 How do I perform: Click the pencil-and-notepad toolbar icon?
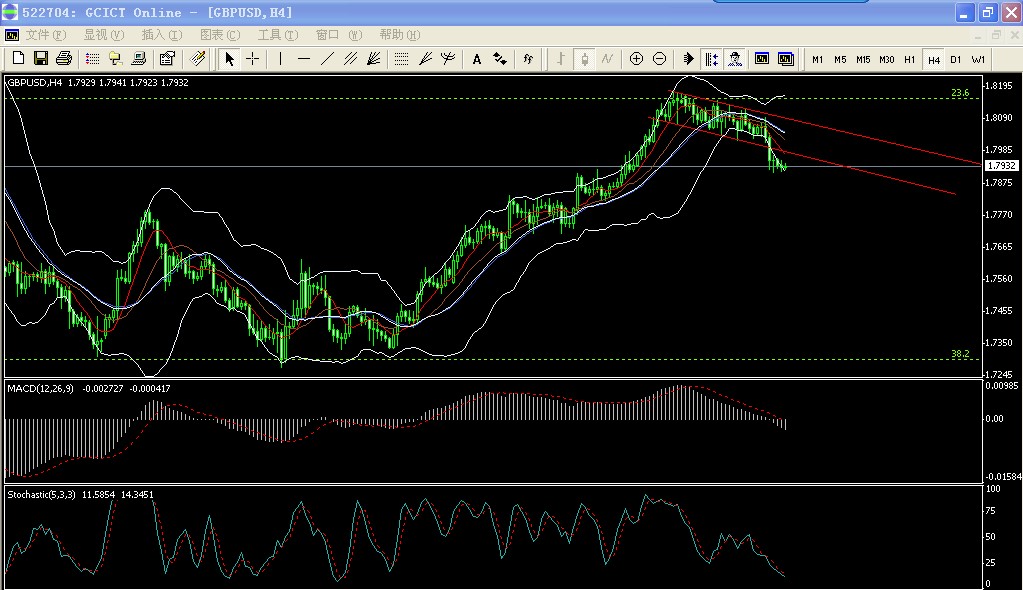tap(198, 59)
